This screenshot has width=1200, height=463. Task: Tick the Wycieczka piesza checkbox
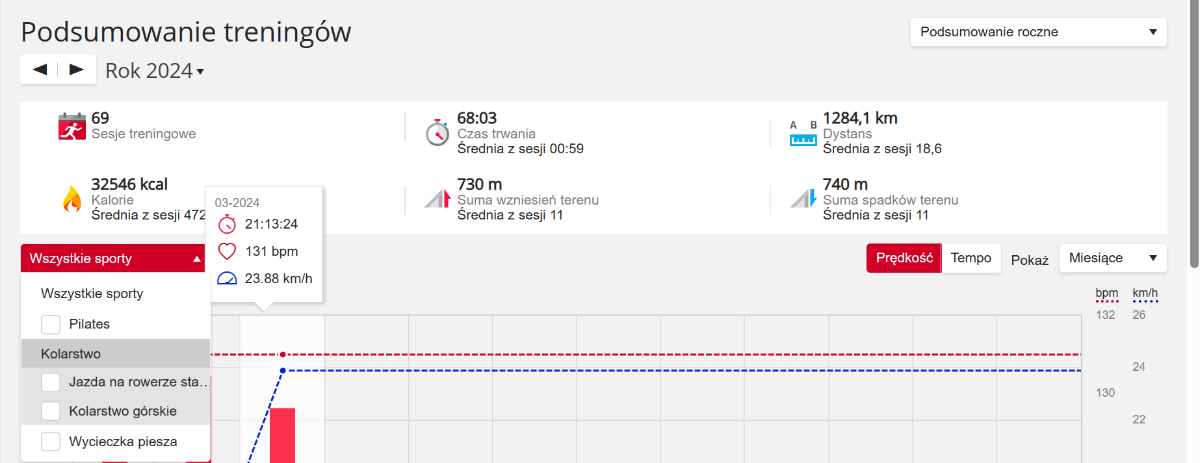(51, 440)
